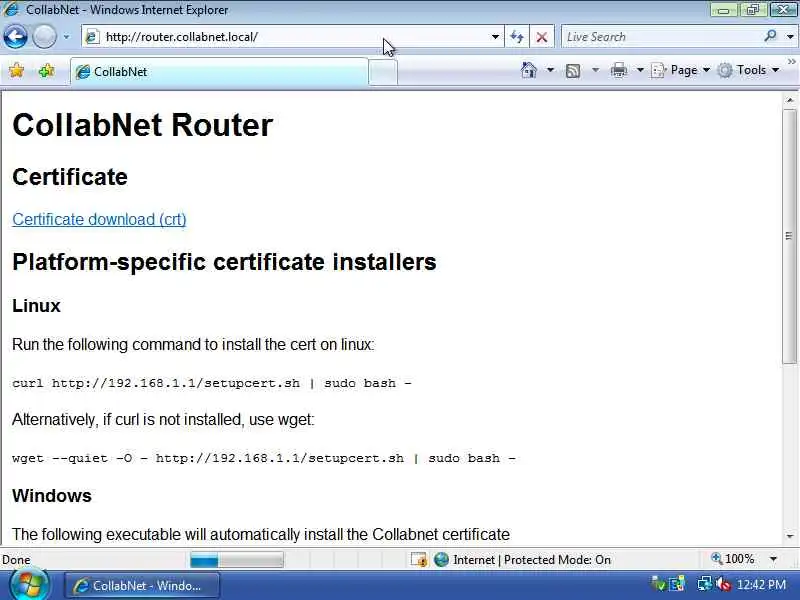Click the muted volume tray icon
The image size is (800, 600).
[x=723, y=584]
